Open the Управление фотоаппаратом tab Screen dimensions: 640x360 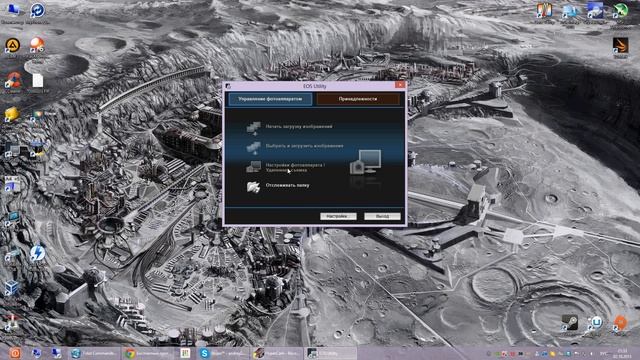(270, 99)
